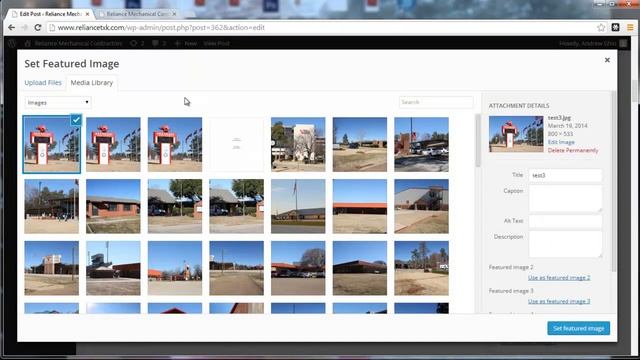Click the browser address bar URL
The height and width of the screenshot is (360, 640).
pos(161,27)
